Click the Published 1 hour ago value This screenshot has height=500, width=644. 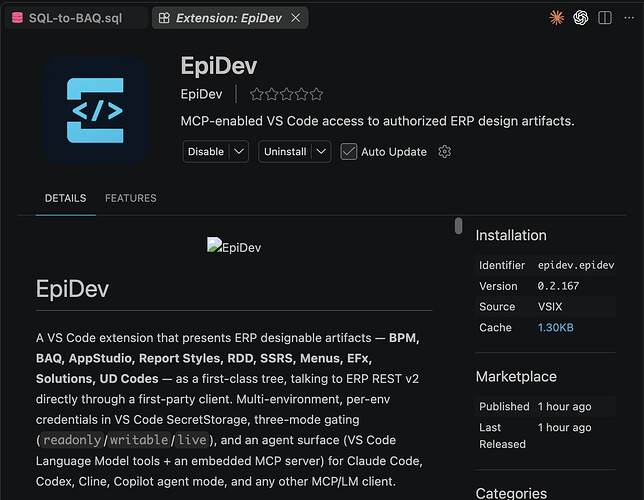pos(564,406)
